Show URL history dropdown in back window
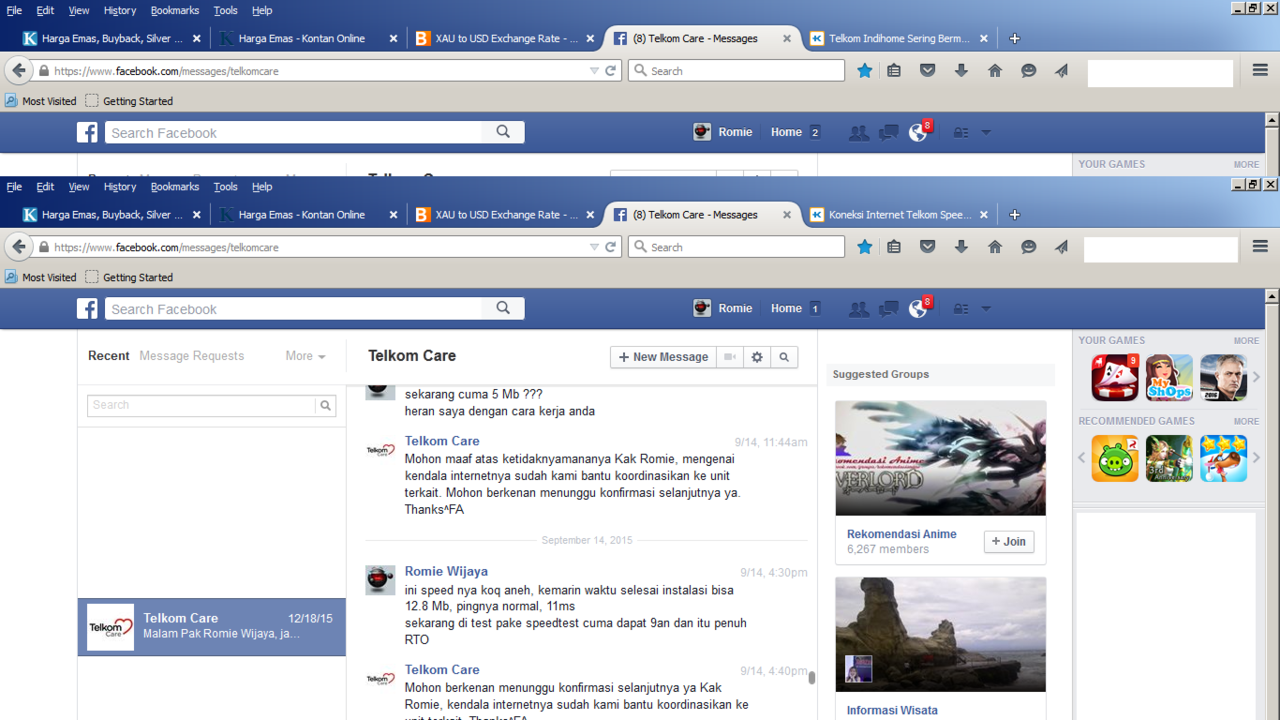The height and width of the screenshot is (720, 1280). pos(594,71)
